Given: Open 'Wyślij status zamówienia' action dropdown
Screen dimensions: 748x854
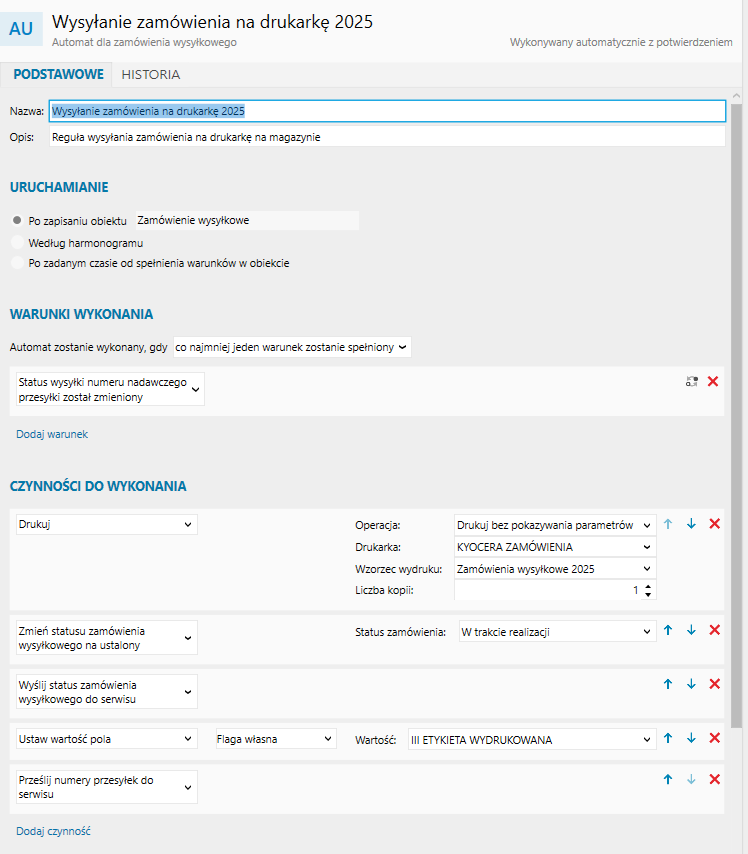Looking at the screenshot, I should [107, 692].
